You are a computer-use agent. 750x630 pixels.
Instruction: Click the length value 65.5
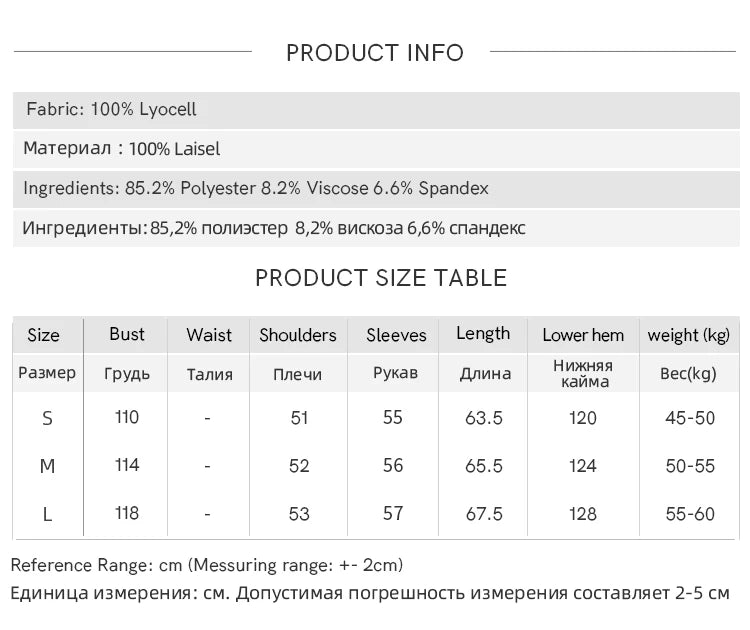tap(484, 466)
